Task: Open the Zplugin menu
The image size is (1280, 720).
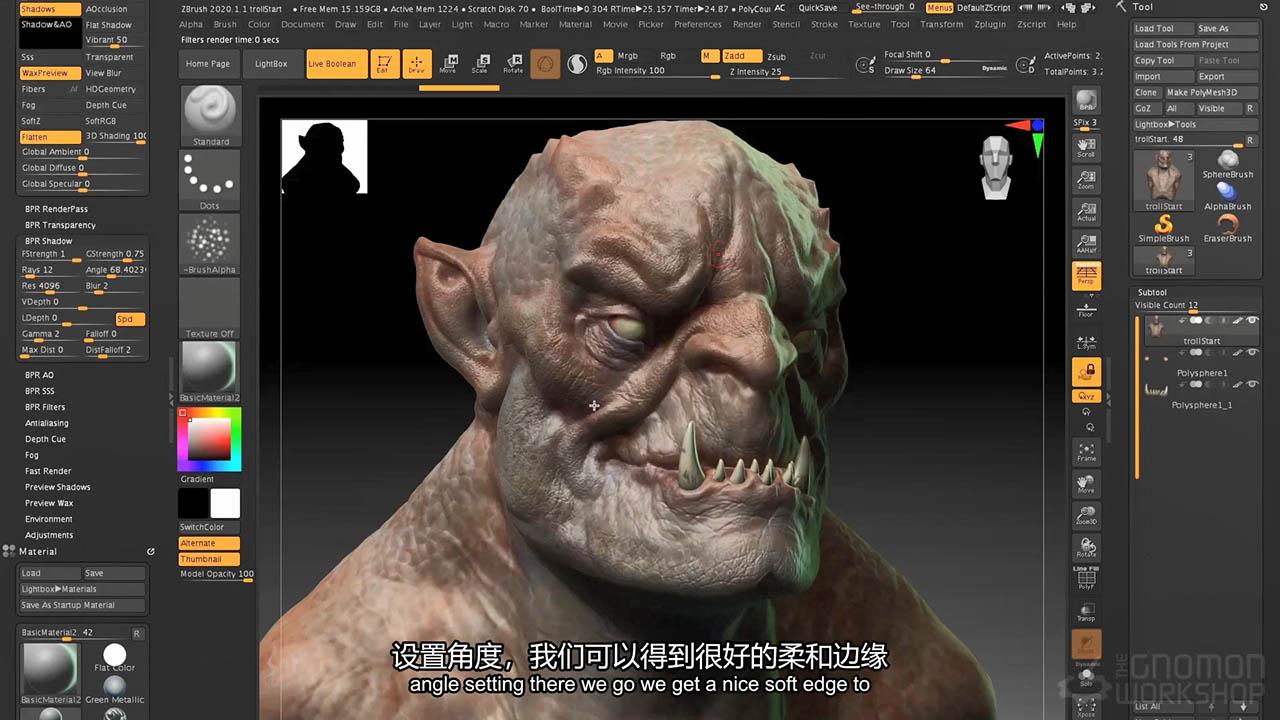Action: [989, 24]
